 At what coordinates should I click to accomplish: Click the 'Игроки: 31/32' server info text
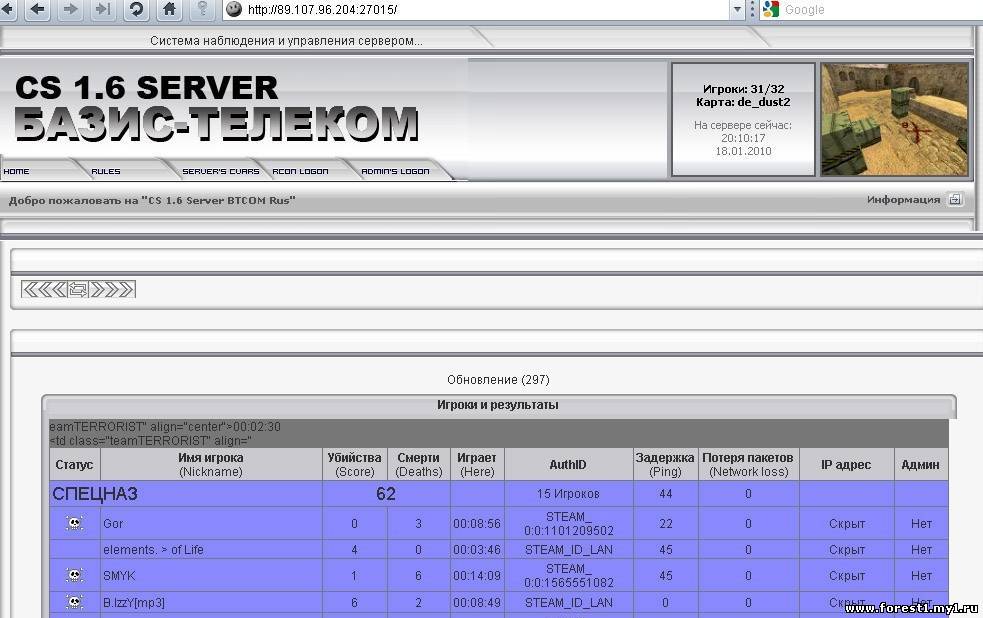[744, 89]
